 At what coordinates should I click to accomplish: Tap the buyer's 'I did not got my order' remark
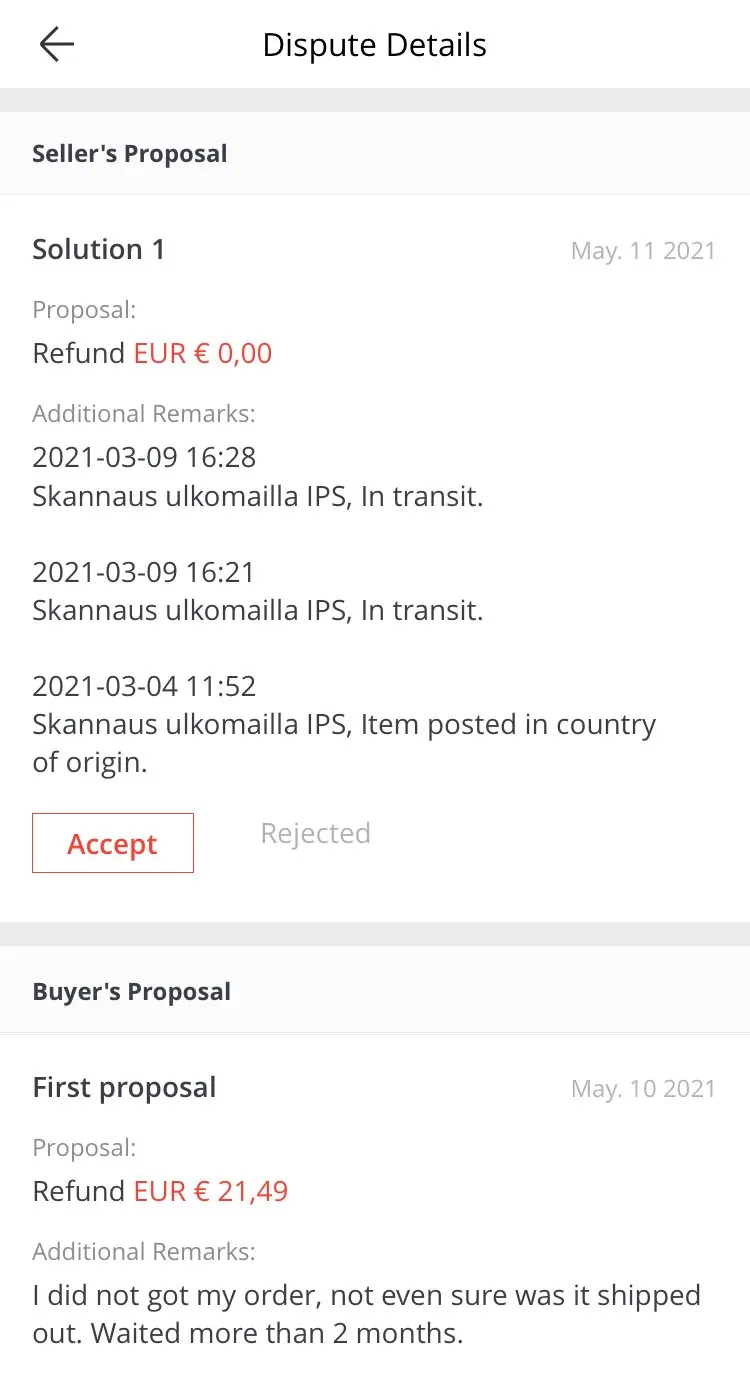coord(366,1314)
